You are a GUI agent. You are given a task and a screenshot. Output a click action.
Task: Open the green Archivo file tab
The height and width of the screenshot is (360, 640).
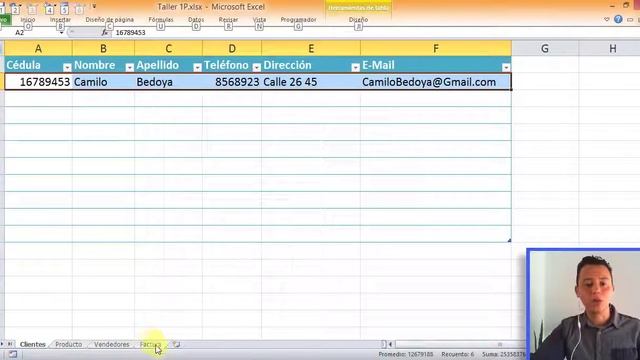point(5,20)
